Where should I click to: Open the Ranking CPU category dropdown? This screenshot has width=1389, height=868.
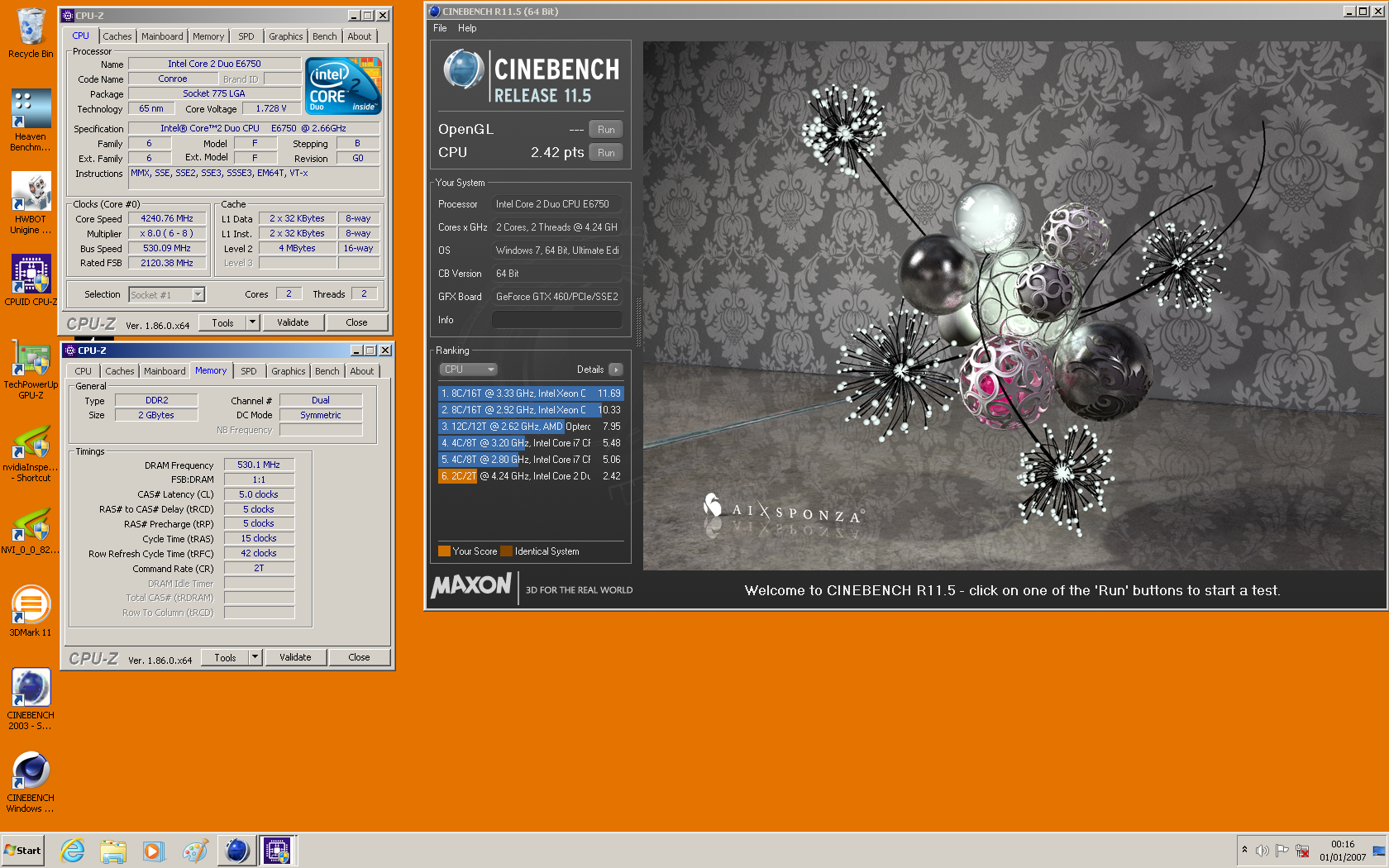pos(468,370)
